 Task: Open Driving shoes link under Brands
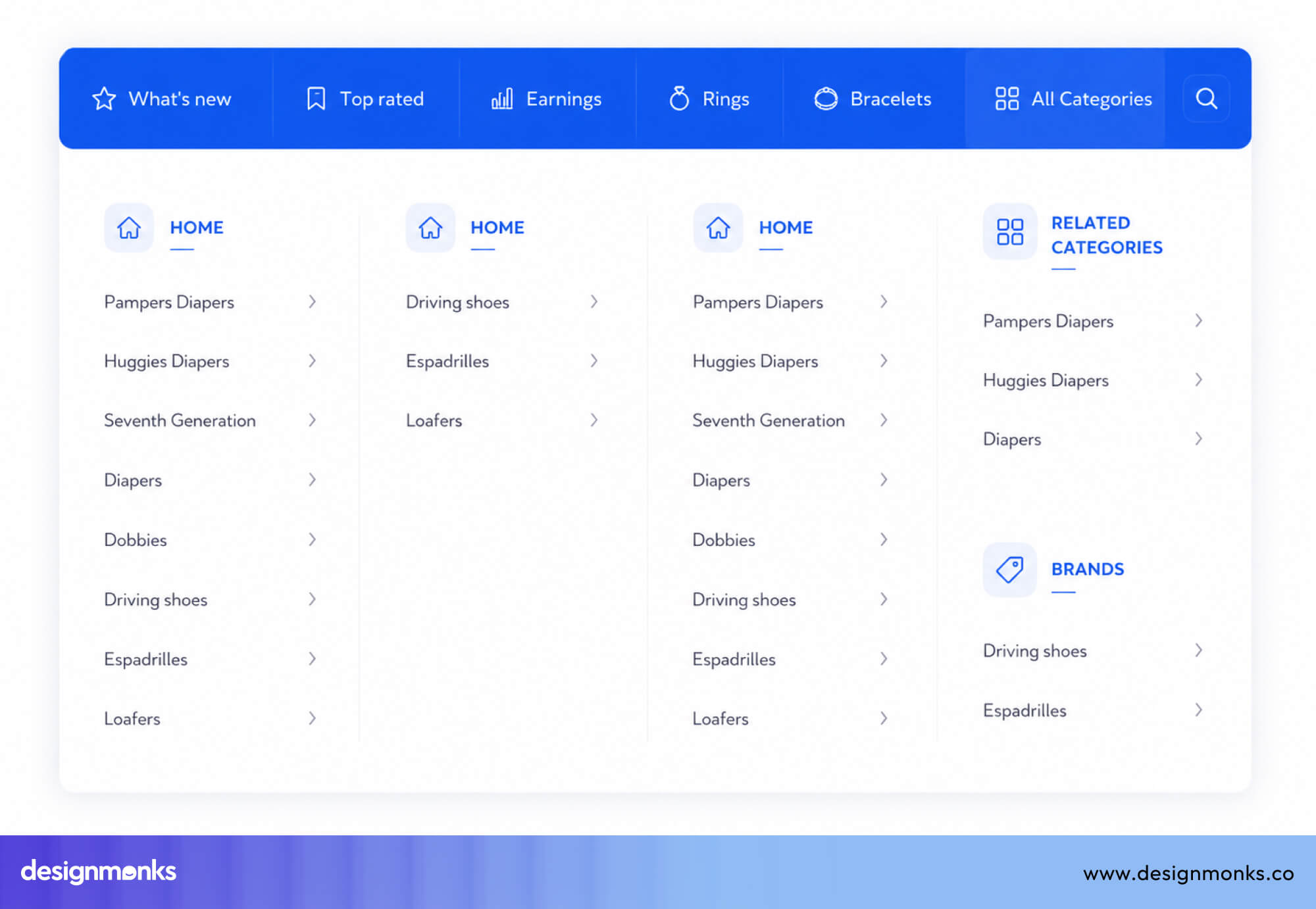[x=1035, y=651]
